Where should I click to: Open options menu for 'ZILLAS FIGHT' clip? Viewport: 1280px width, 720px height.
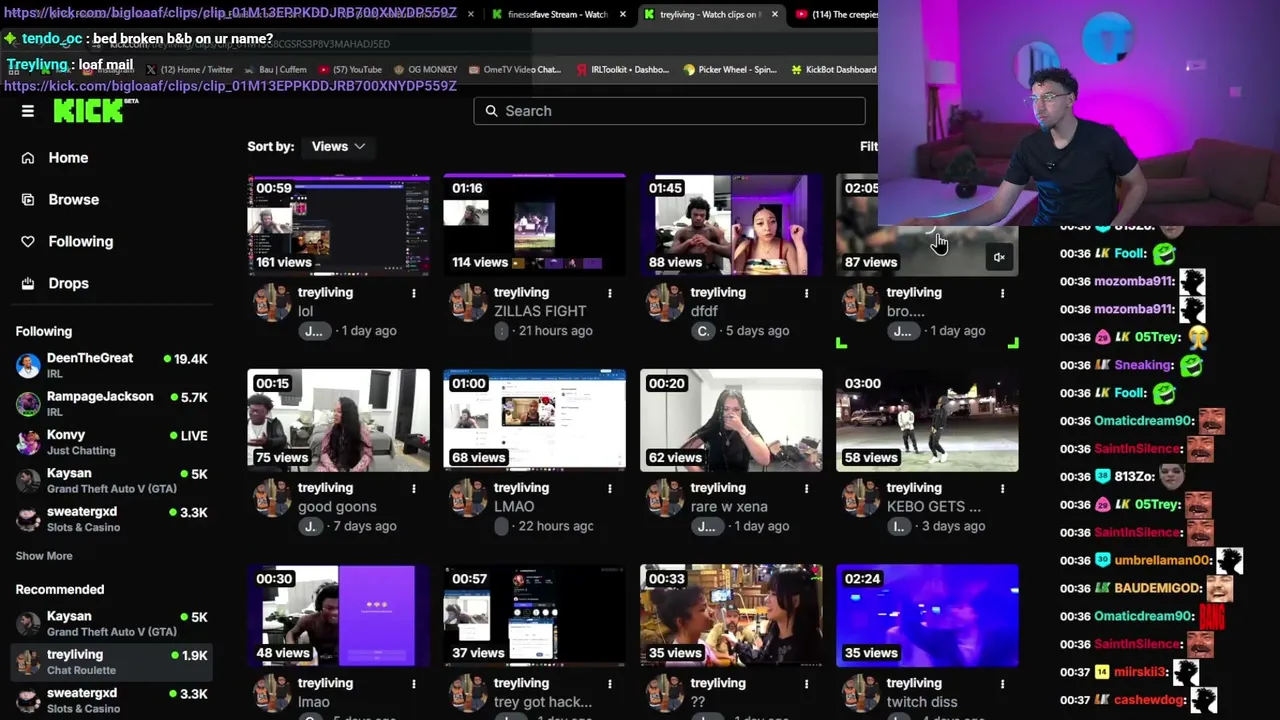pos(609,293)
